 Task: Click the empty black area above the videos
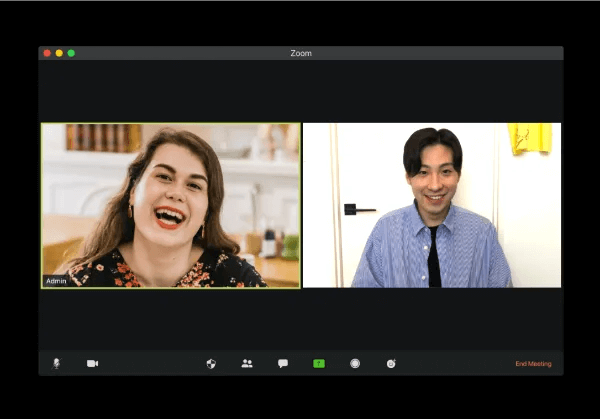300,92
